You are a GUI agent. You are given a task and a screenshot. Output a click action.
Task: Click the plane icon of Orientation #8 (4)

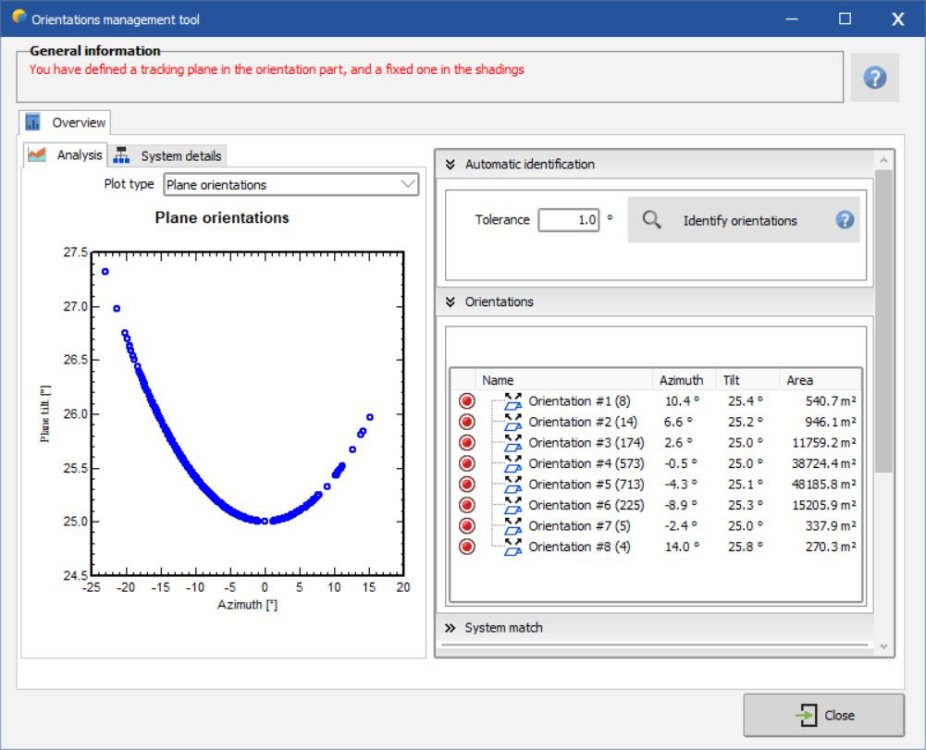(513, 547)
